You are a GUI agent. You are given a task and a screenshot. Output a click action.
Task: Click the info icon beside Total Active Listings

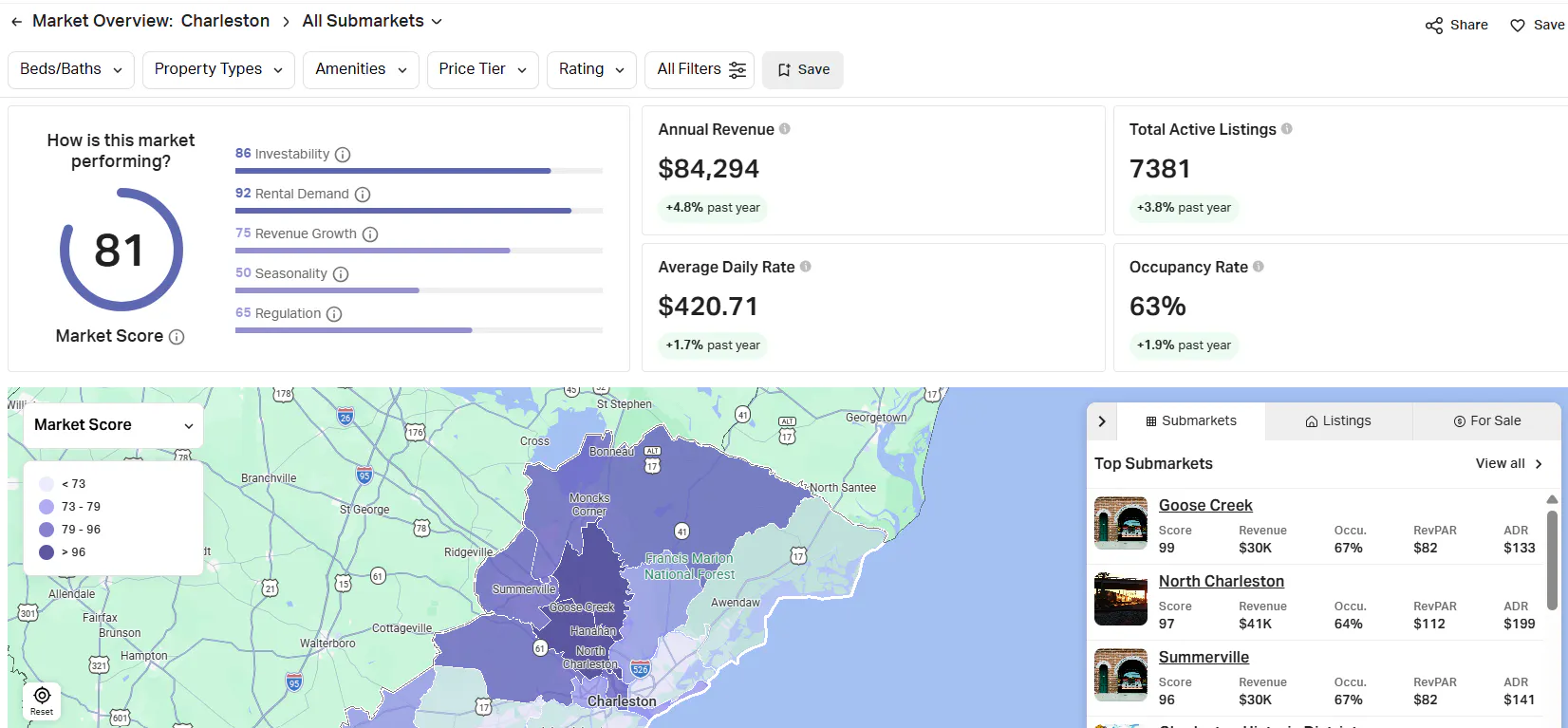1287,129
